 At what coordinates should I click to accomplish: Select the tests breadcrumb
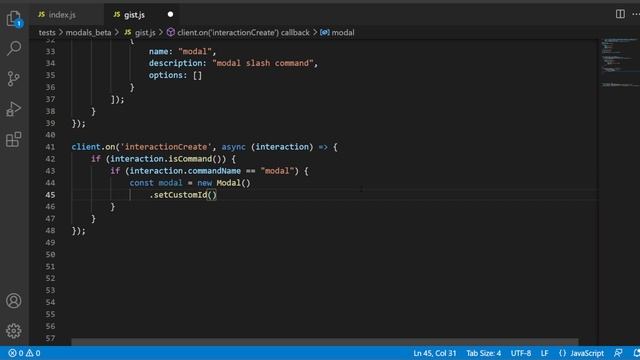point(47,33)
